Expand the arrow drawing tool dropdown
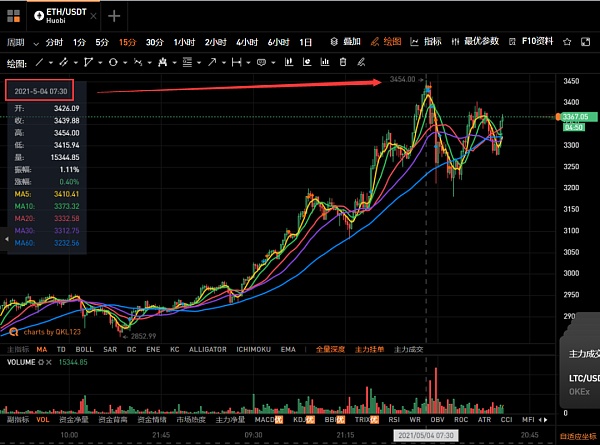 point(224,62)
